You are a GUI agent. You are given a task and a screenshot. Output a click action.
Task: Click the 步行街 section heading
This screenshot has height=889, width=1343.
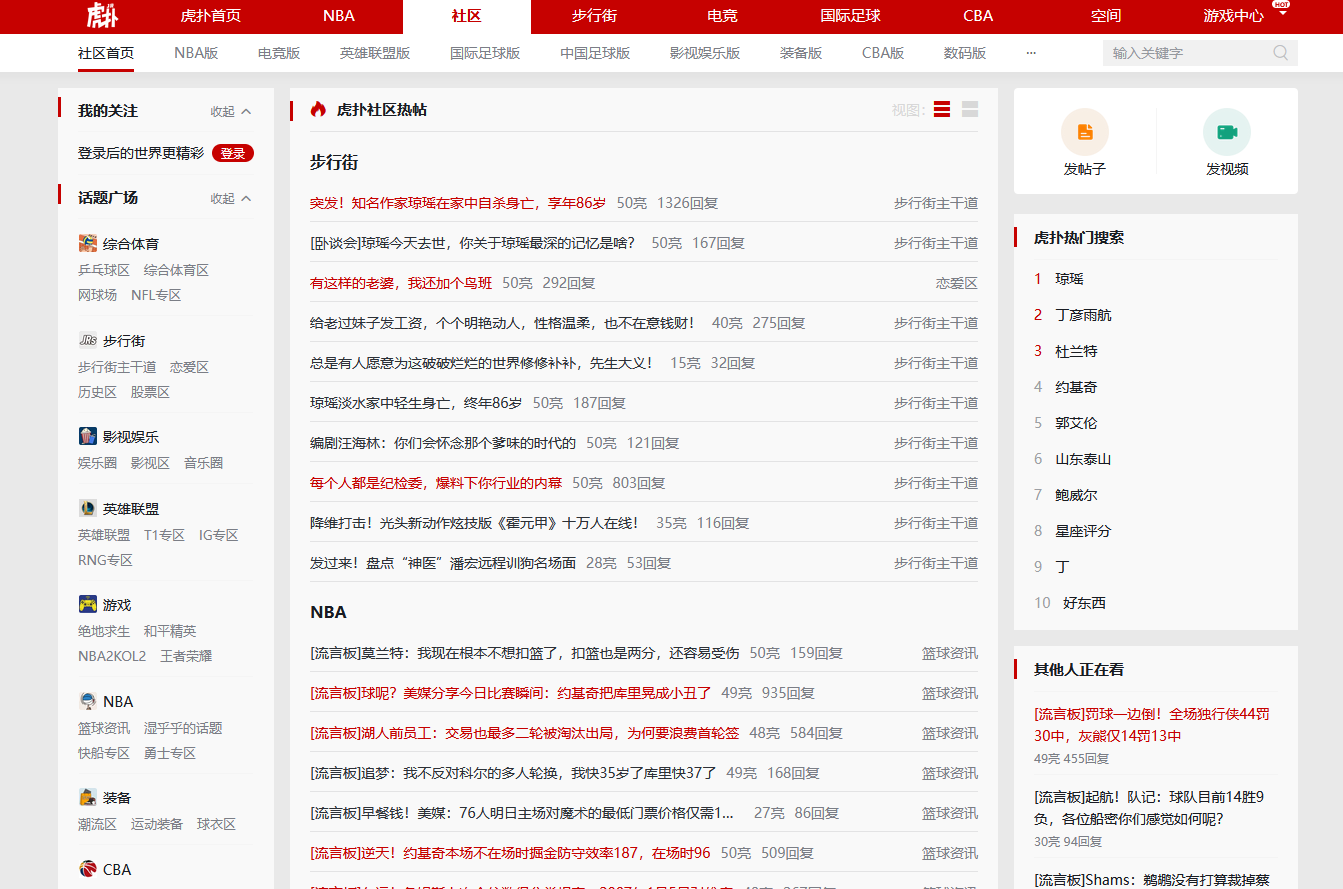(334, 162)
